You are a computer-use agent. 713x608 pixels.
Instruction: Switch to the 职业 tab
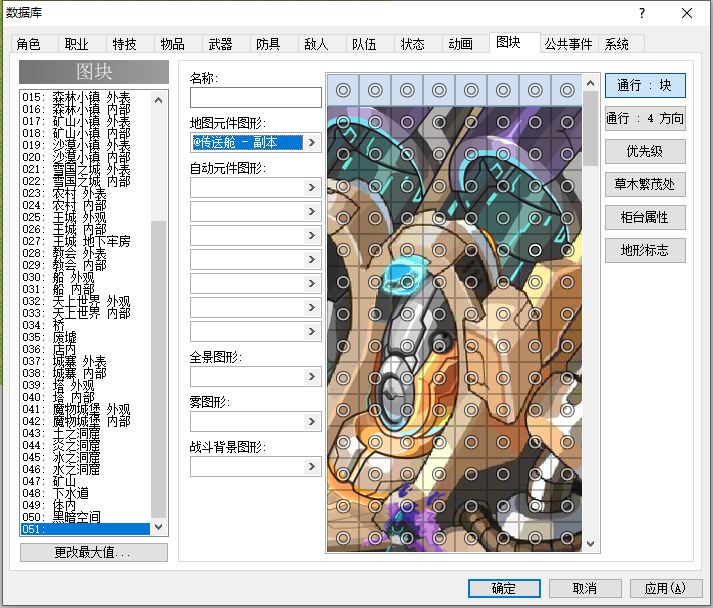pyautogui.click(x=82, y=44)
